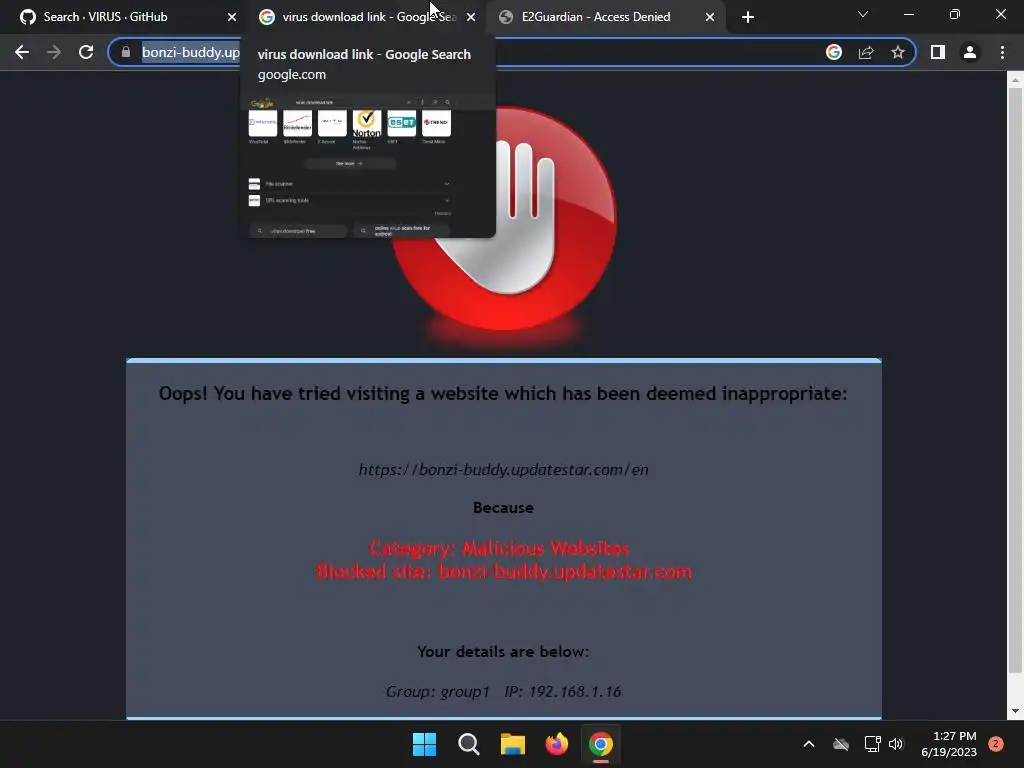1024x768 pixels.
Task: Close the virus download link tab
Action: coord(471,17)
